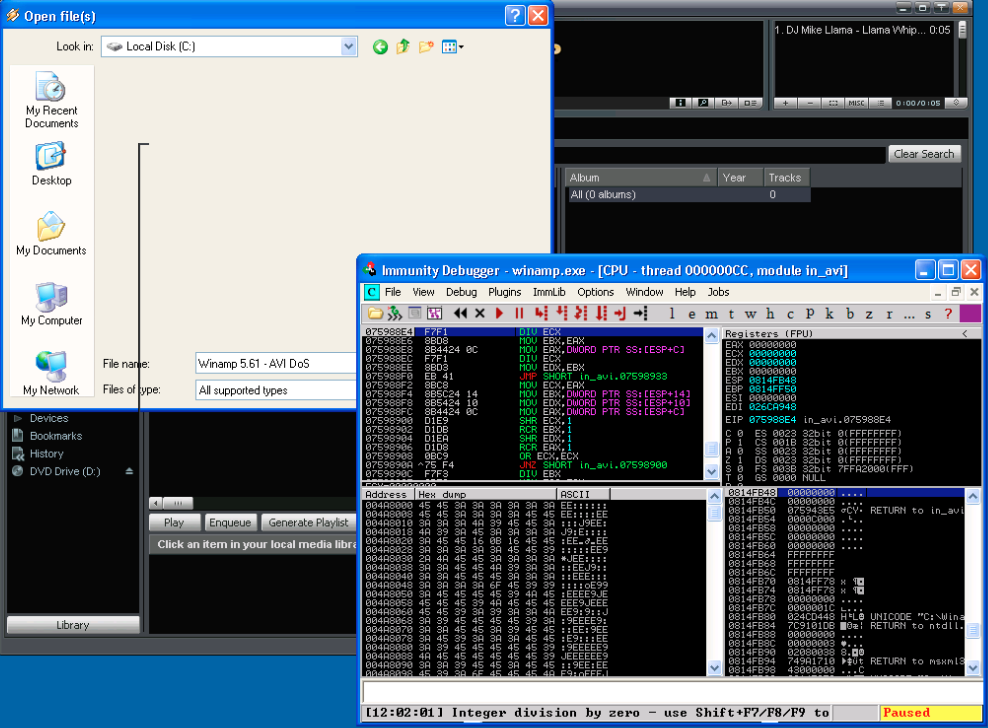This screenshot has width=988, height=728.
Task: Select My Documents in the places bar
Action: coord(52,234)
